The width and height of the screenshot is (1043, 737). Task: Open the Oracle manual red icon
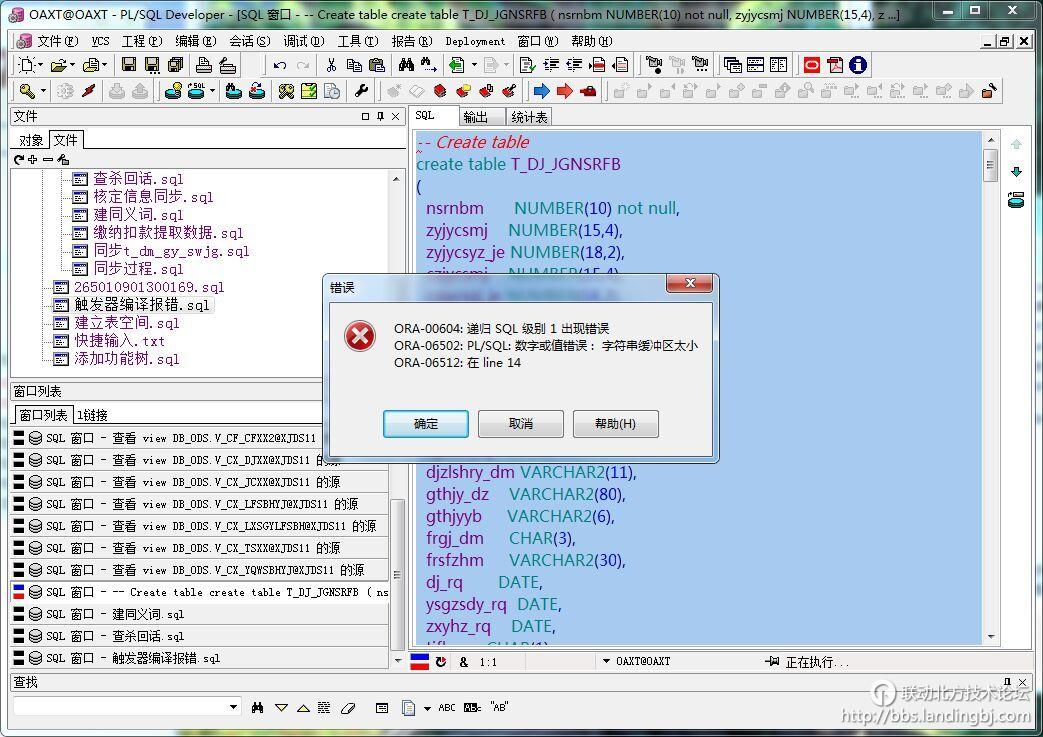pyautogui.click(x=811, y=65)
